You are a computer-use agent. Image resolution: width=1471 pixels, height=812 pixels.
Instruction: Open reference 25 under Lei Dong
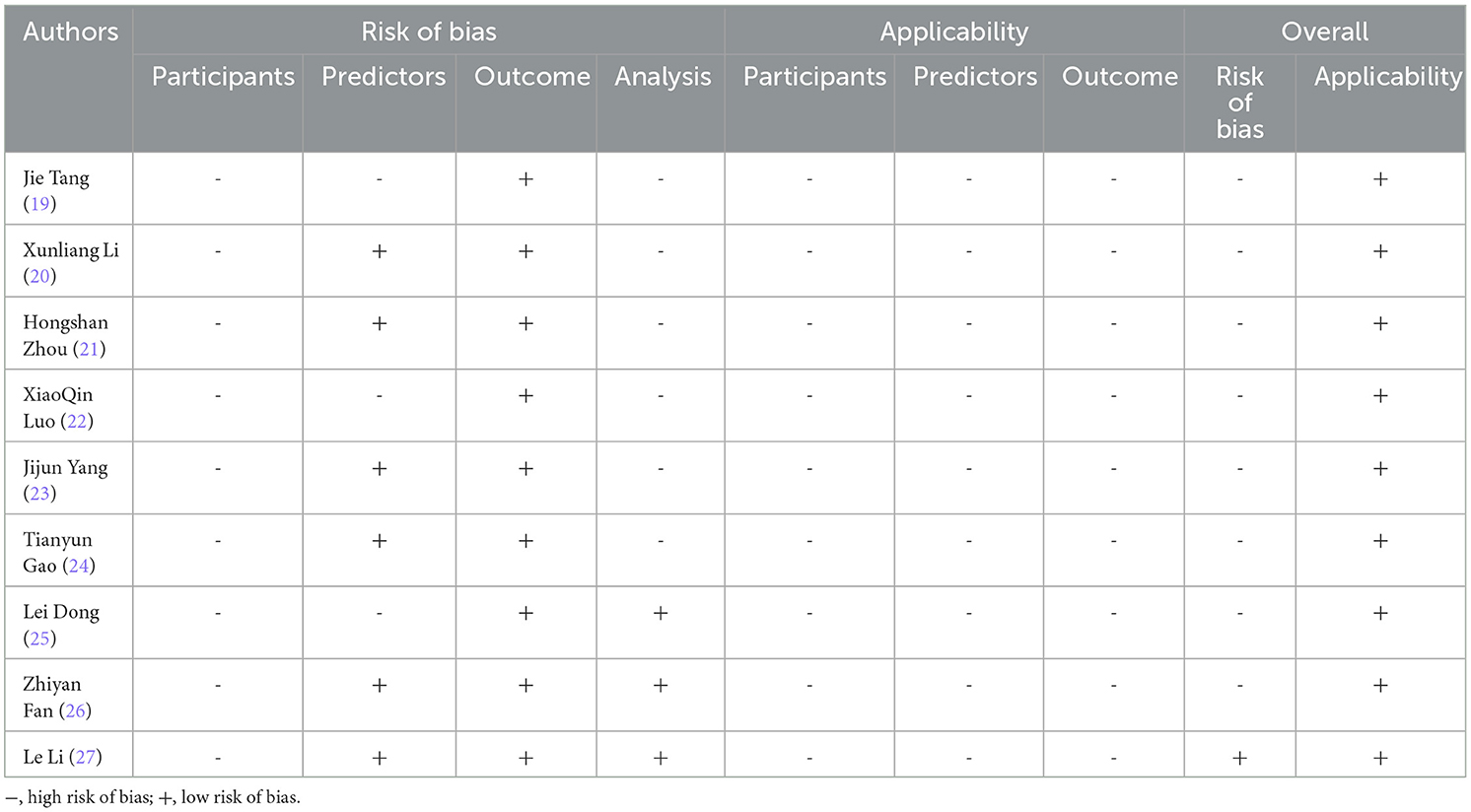[x=39, y=639]
